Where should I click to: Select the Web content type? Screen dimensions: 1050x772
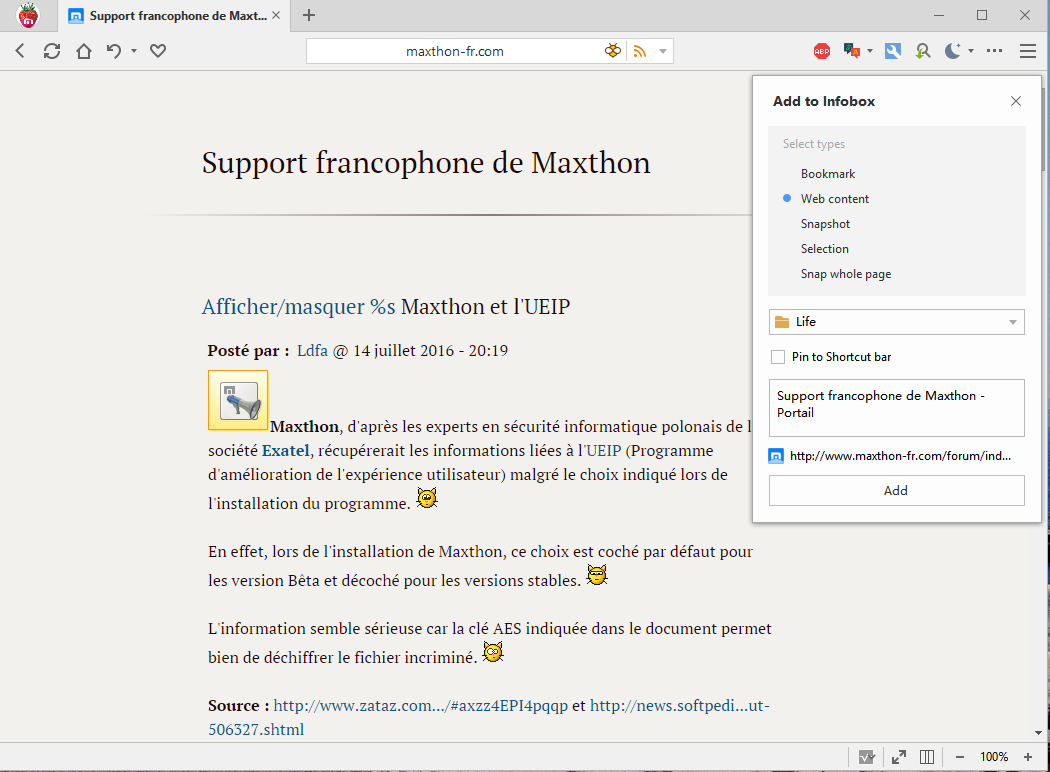coord(834,199)
